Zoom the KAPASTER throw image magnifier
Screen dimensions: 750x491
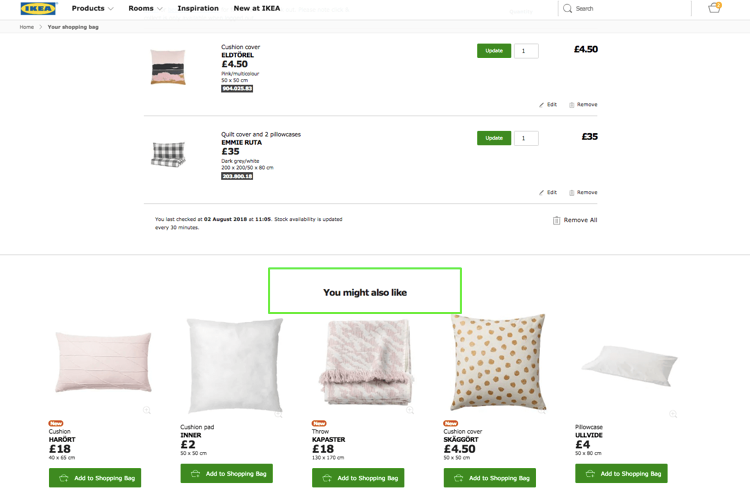[410, 410]
